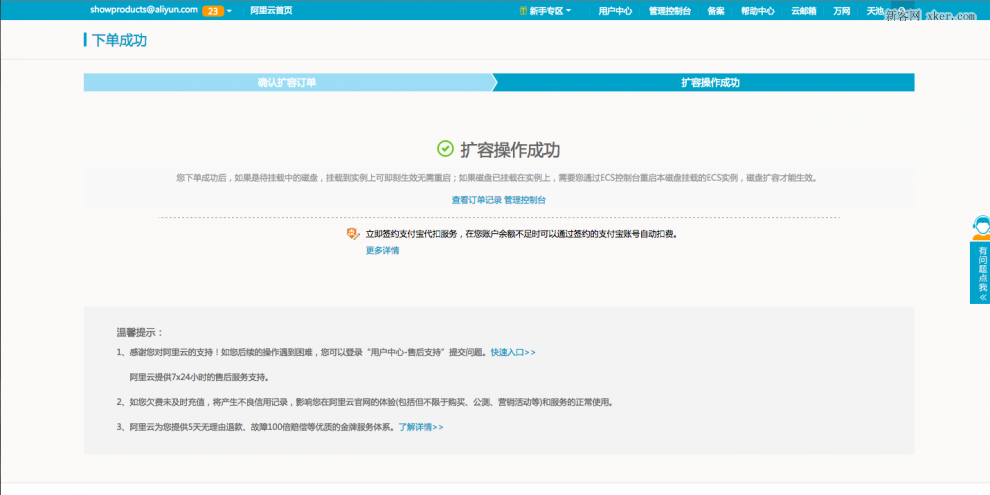The width and height of the screenshot is (990, 495).
Task: Click the Alipay shield icon
Action: tap(353, 234)
